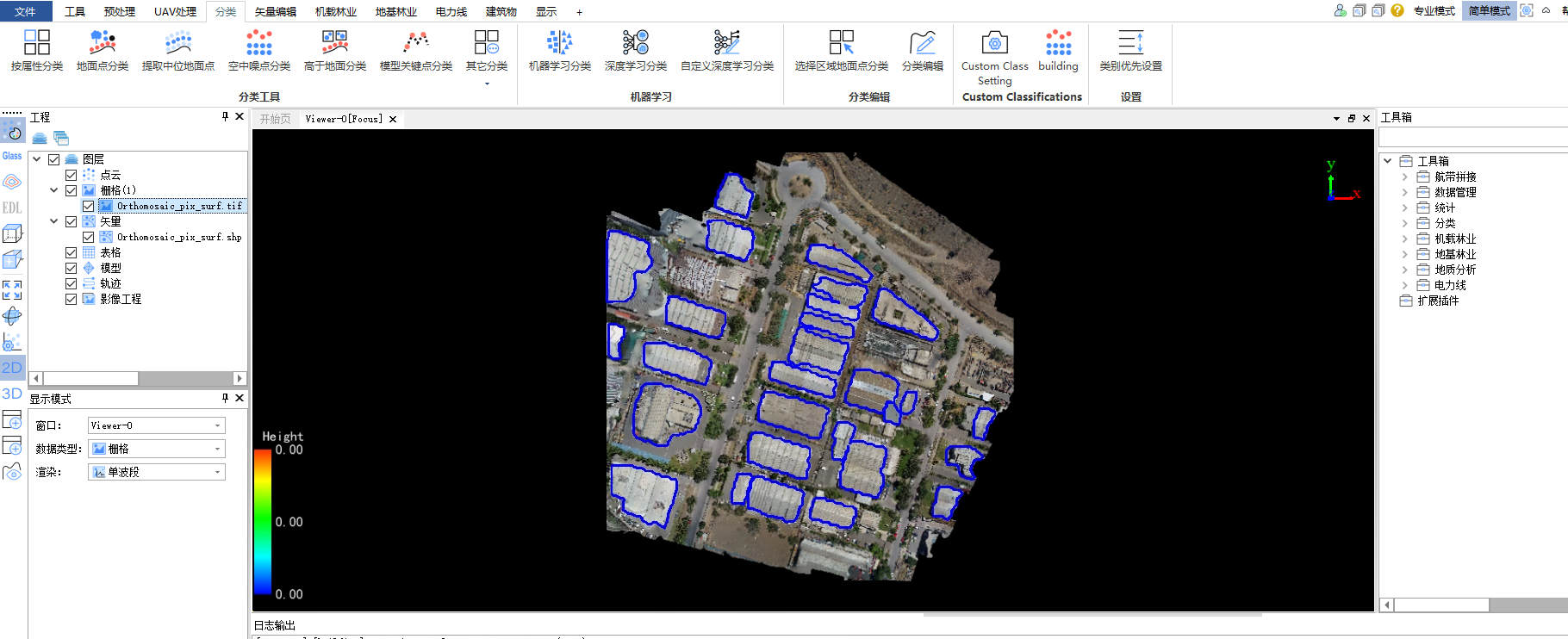
Task: Open the 窗口 Viewer-0 dropdown
Action: (157, 425)
